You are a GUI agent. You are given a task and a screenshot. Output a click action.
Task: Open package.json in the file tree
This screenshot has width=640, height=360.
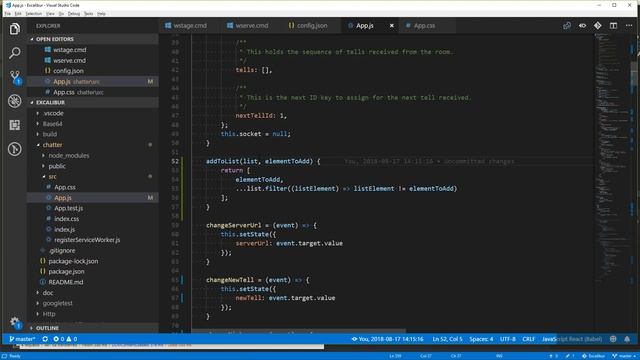[x=93, y=271]
